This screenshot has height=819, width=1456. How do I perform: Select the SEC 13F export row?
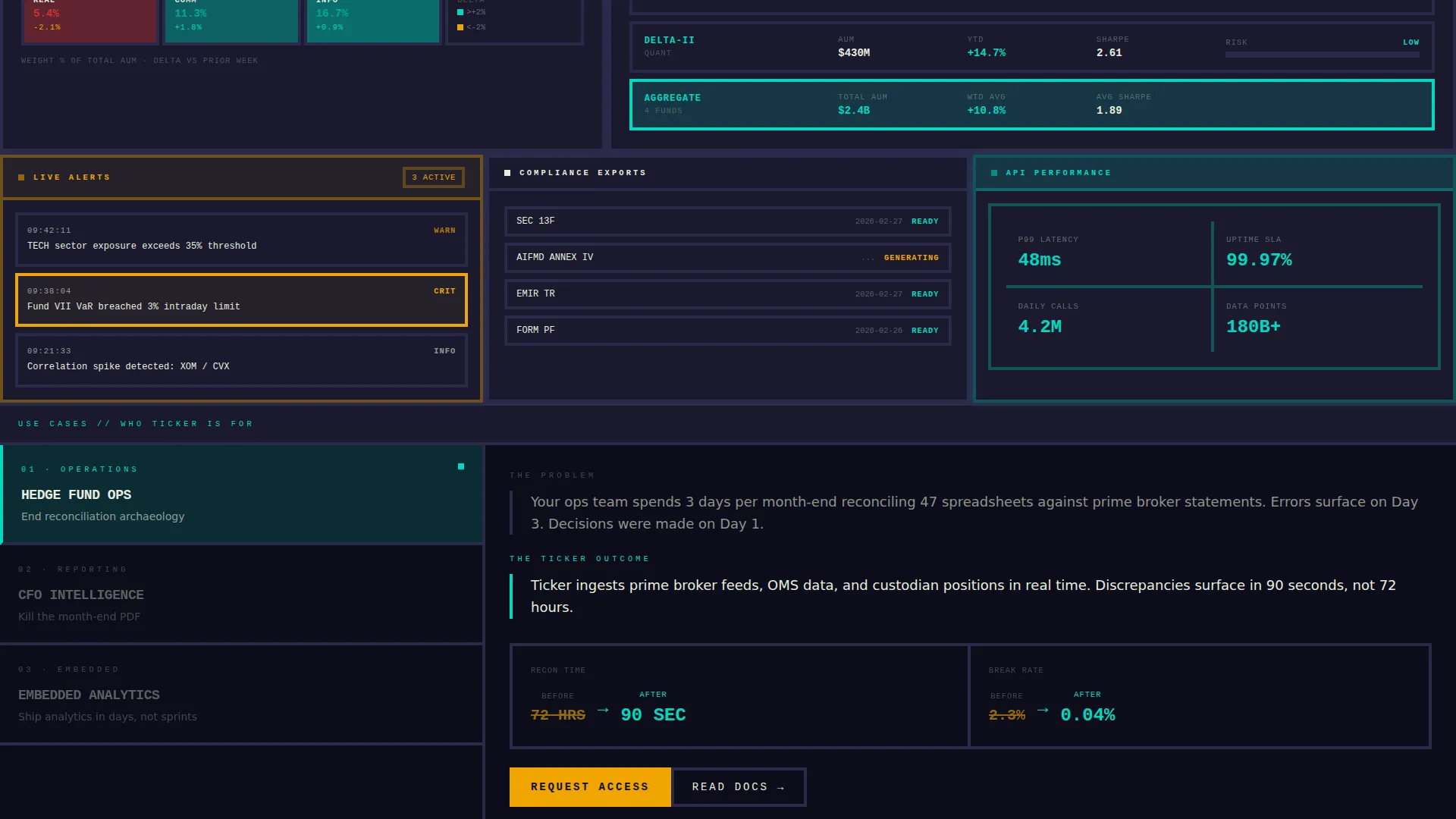point(727,221)
